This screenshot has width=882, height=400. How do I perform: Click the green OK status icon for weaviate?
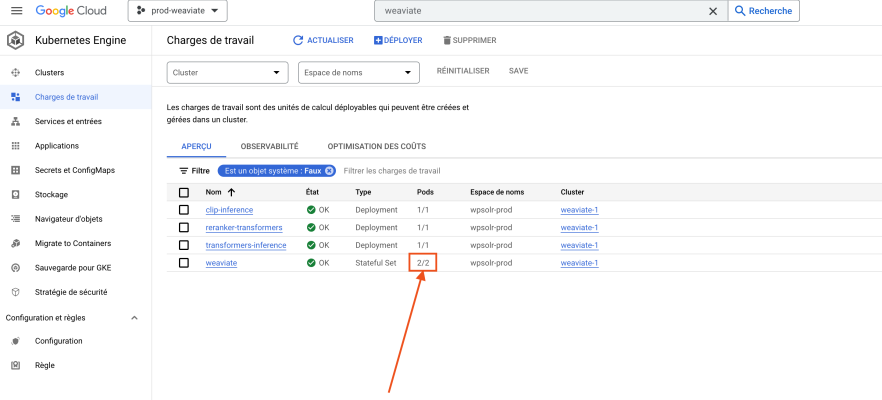(311, 263)
